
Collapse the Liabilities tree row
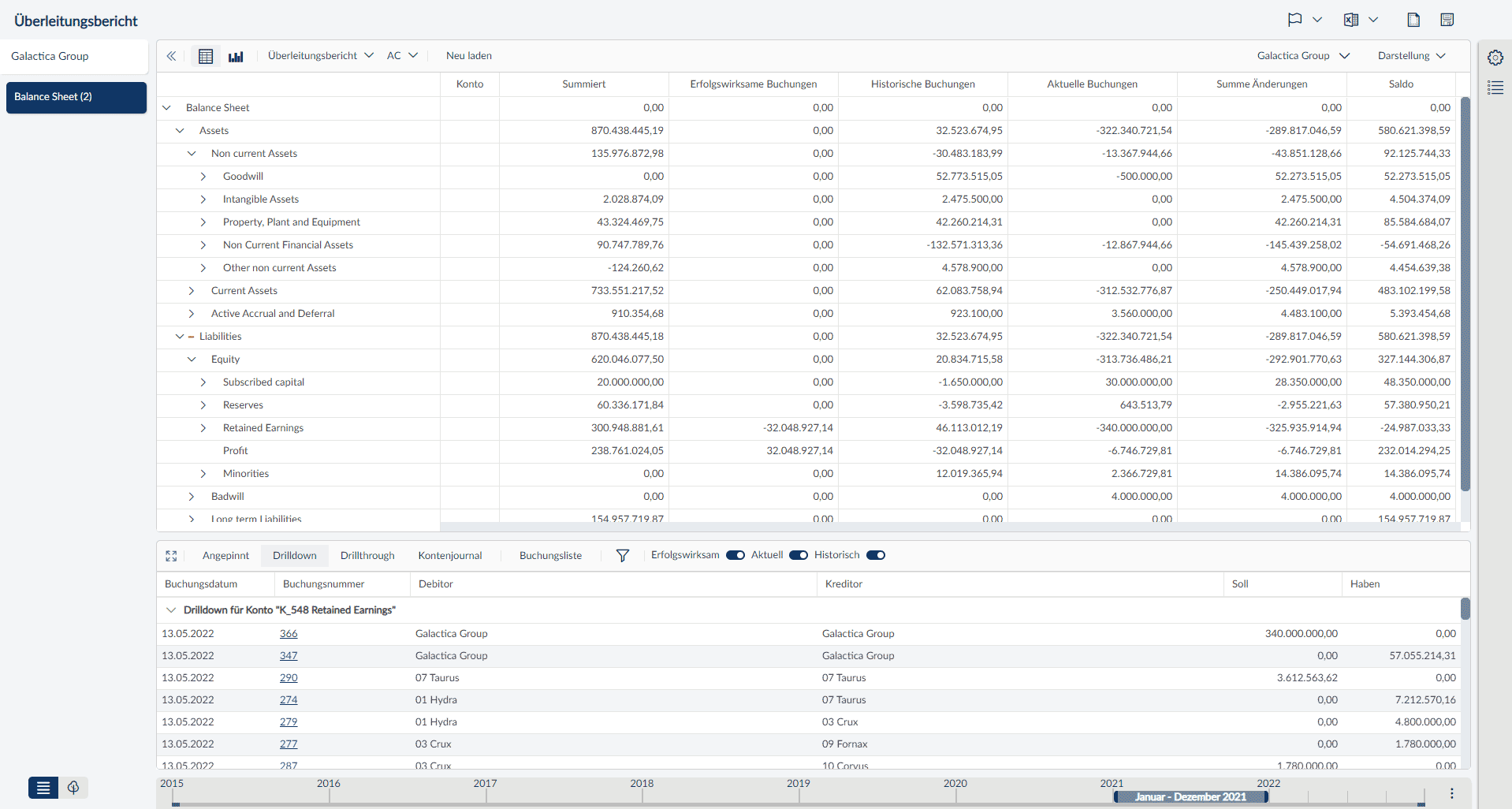pyautogui.click(x=180, y=337)
